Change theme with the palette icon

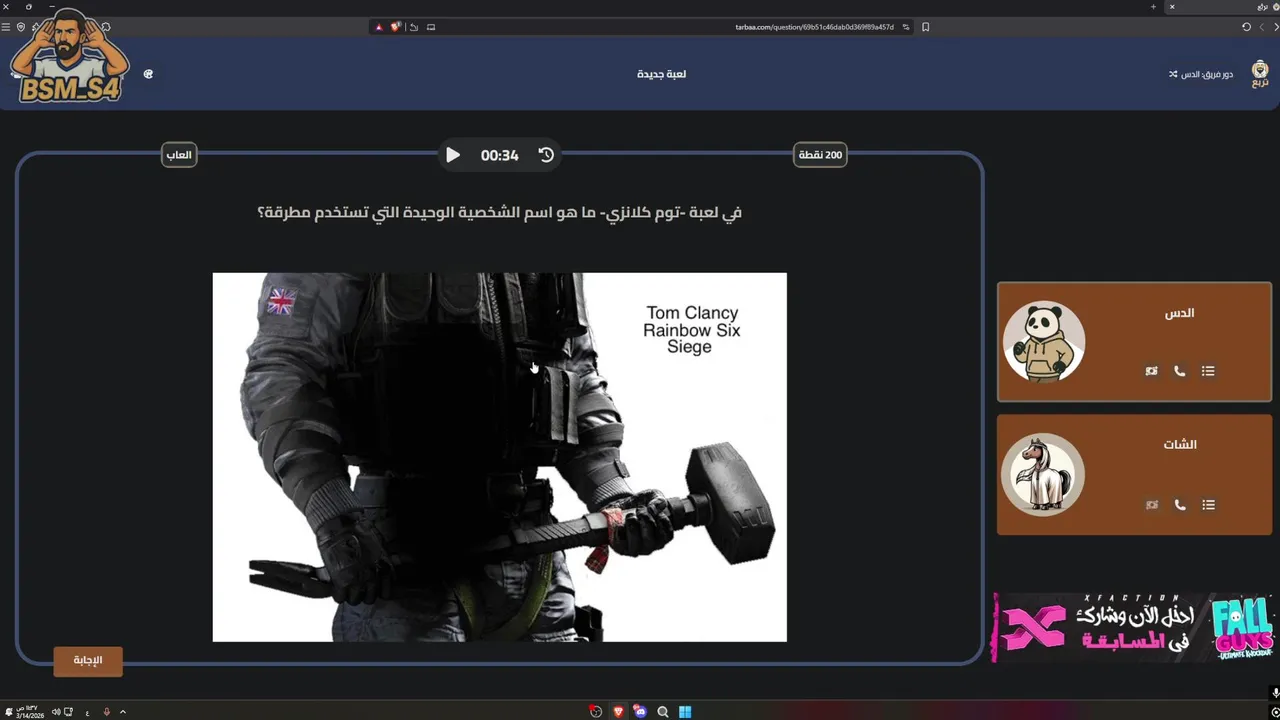pos(148,74)
